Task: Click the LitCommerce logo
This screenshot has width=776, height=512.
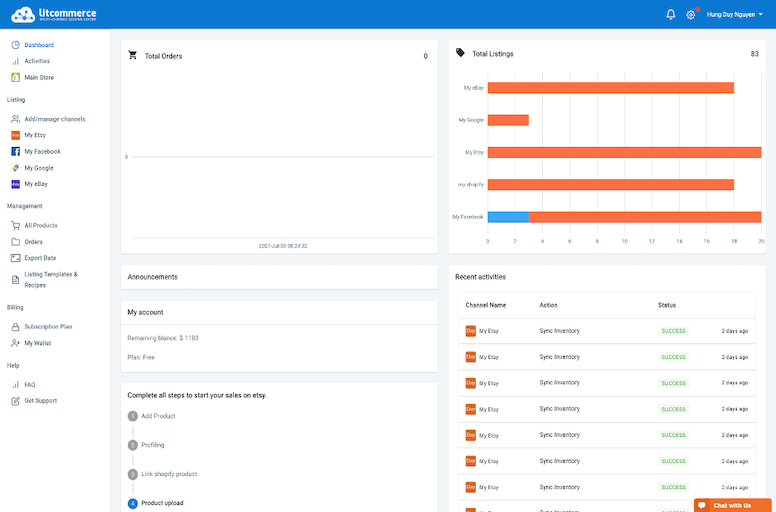Action: coord(53,14)
